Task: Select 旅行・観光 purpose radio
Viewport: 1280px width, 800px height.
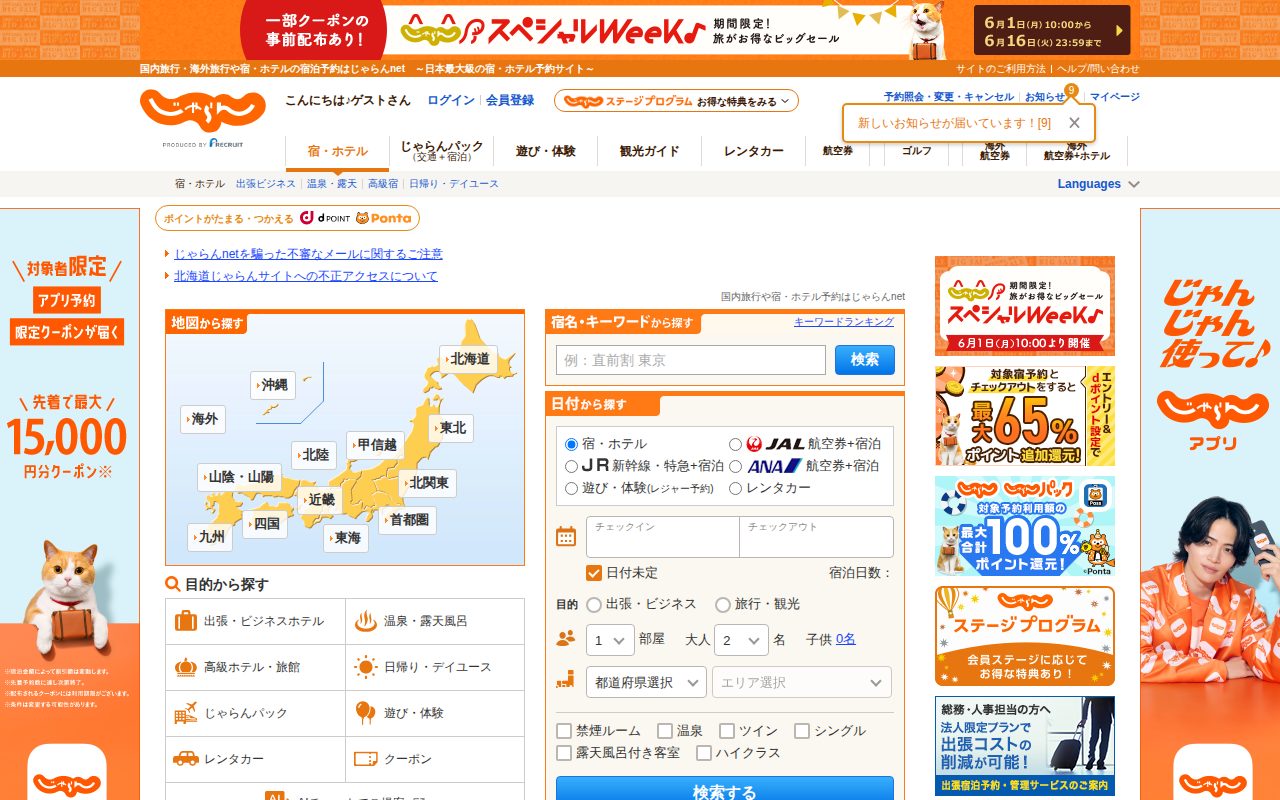Action: tap(723, 604)
